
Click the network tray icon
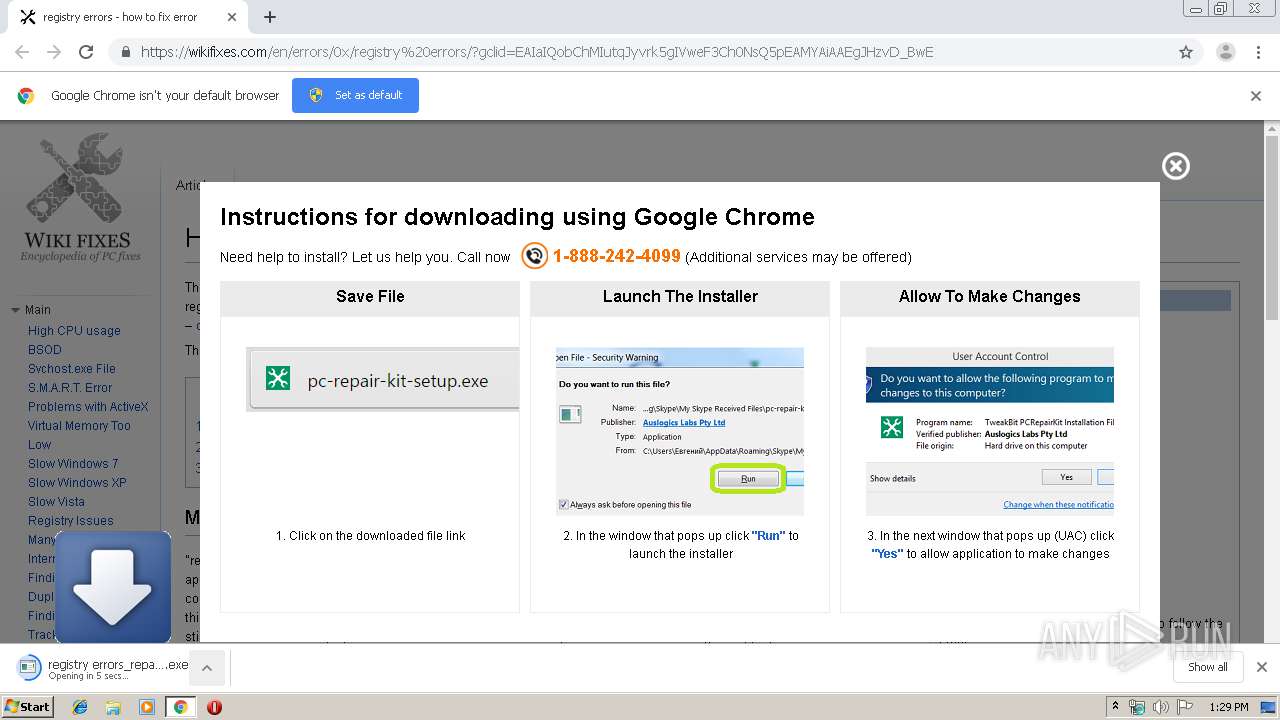[1137, 707]
